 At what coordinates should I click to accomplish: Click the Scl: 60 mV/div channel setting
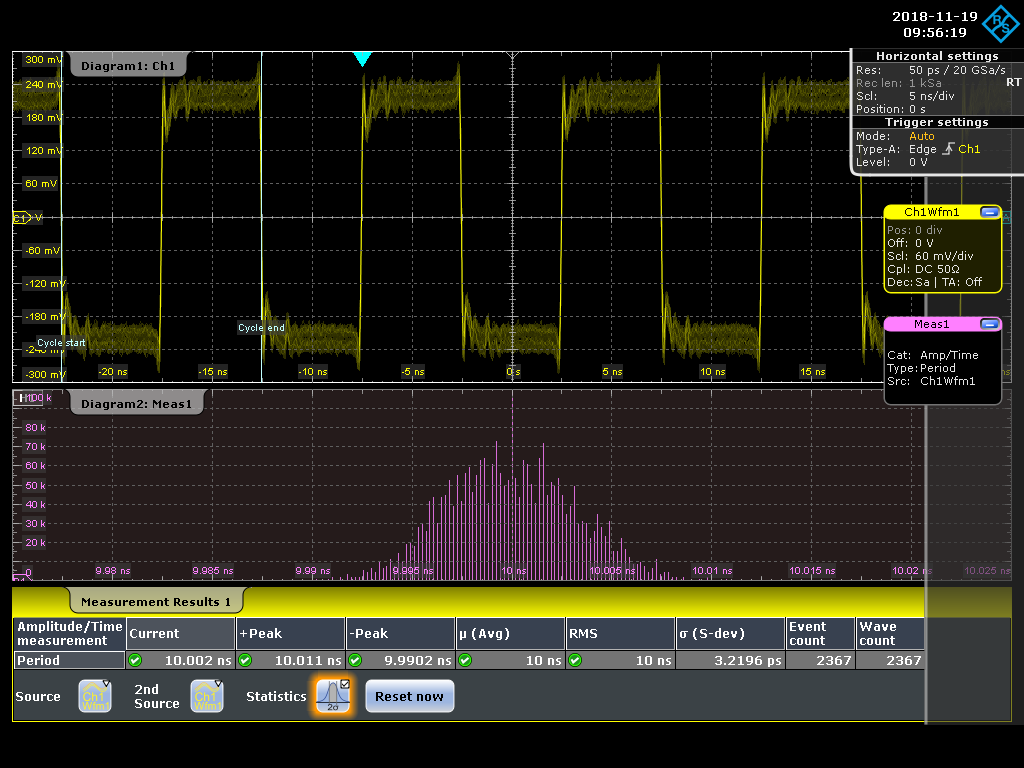point(930,256)
